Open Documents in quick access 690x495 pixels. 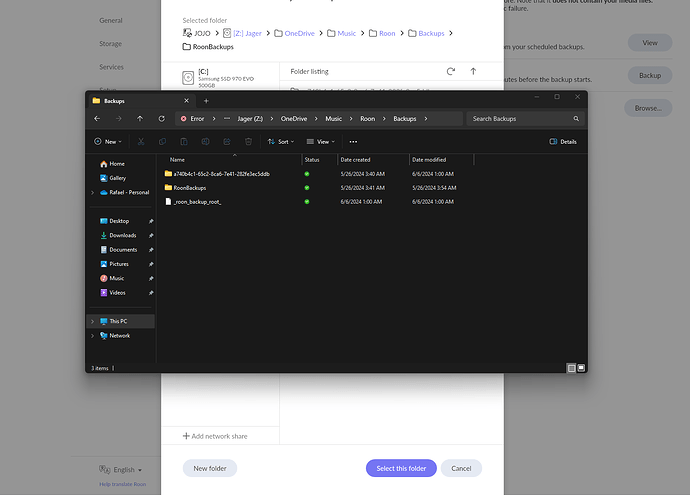118,249
